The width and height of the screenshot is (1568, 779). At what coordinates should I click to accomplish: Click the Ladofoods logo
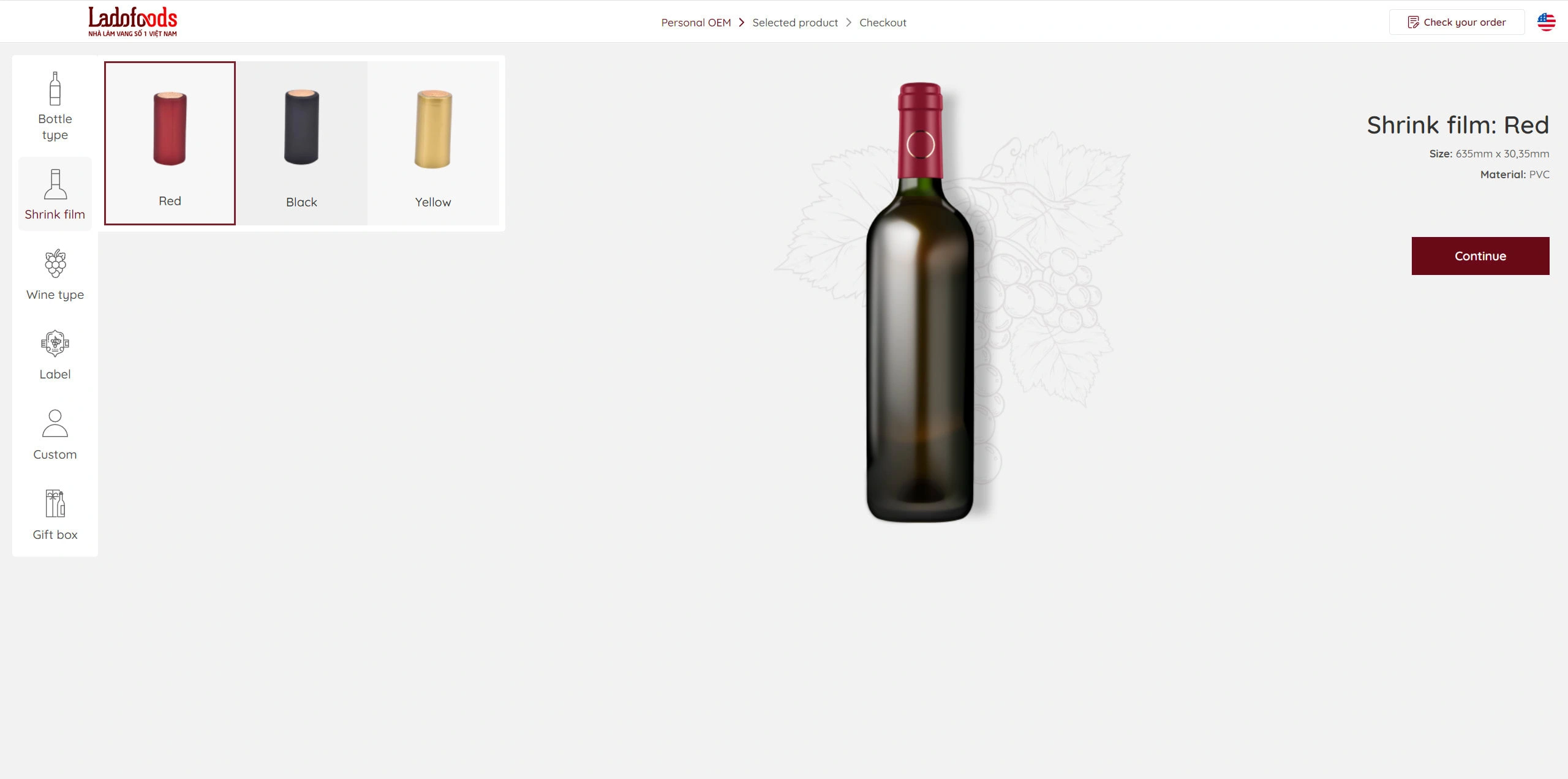(132, 21)
